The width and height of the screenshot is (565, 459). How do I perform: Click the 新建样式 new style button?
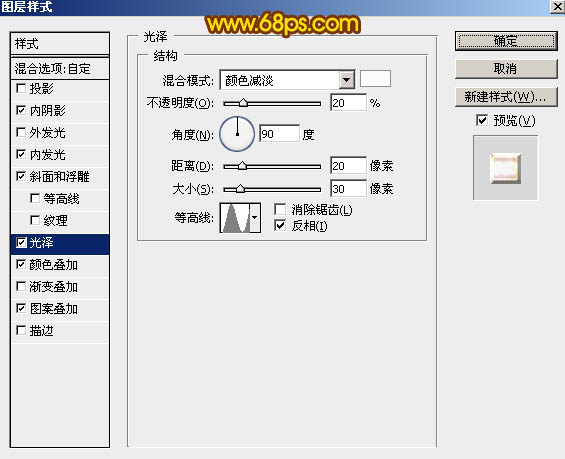pos(506,97)
